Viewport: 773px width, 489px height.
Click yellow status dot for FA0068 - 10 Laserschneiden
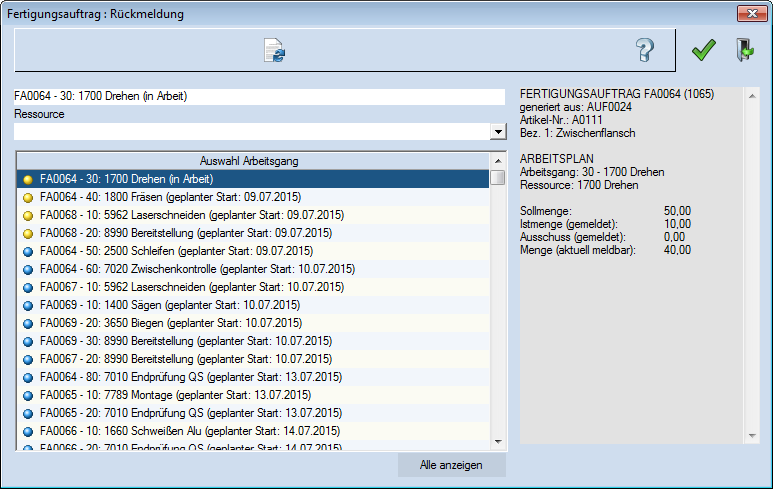[x=28, y=215]
